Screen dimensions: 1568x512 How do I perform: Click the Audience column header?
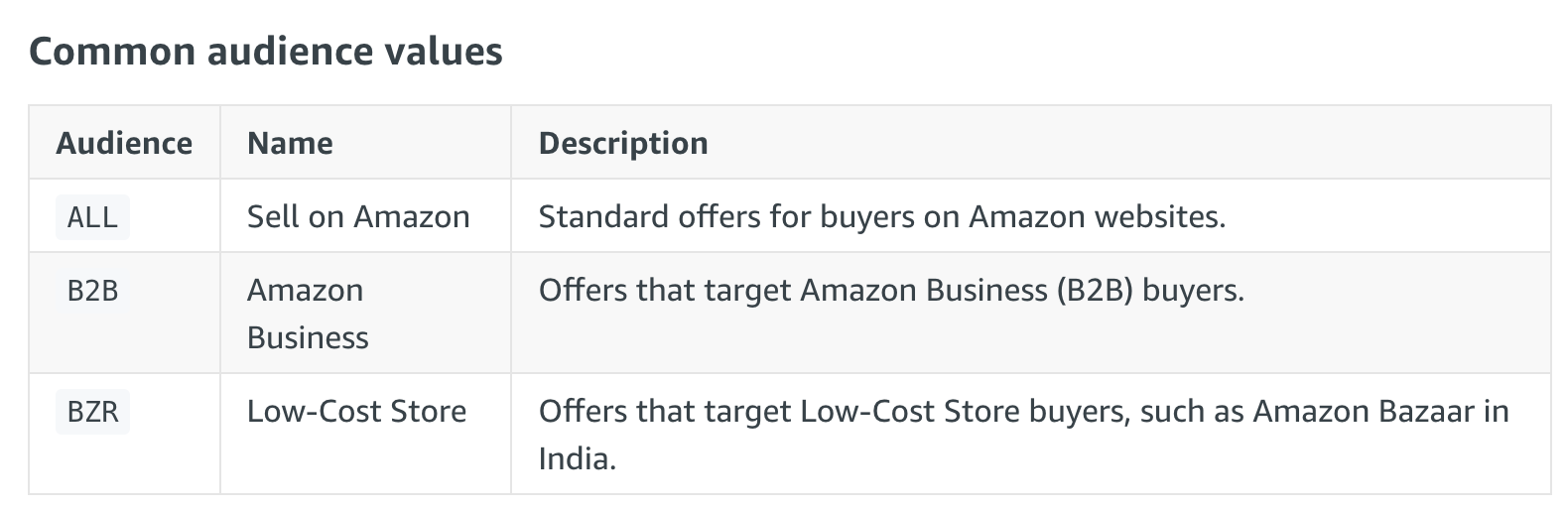pyautogui.click(x=124, y=143)
